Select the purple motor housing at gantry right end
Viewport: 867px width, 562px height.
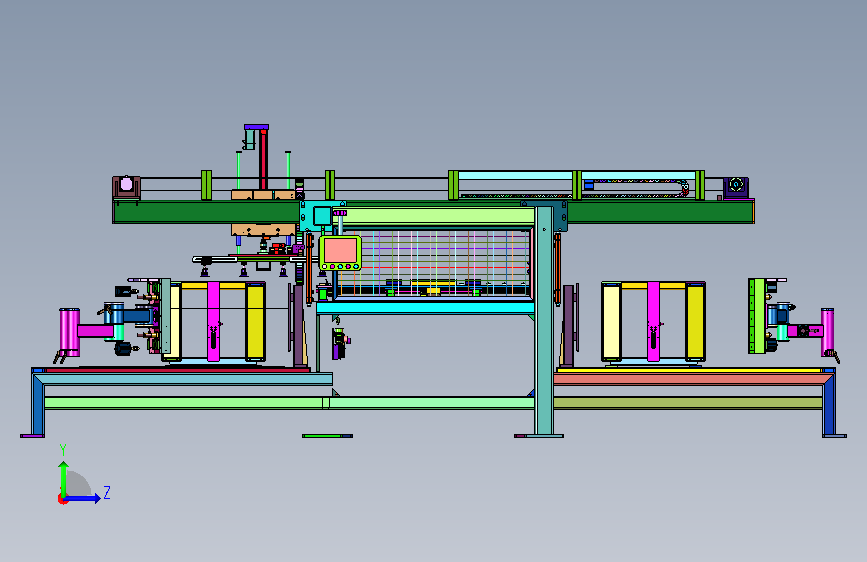click(736, 188)
